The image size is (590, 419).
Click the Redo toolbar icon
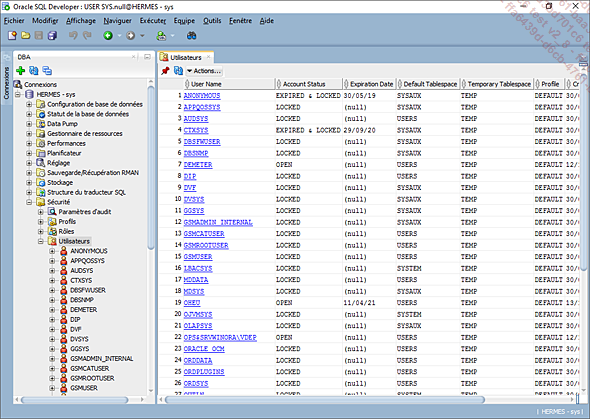tap(87, 35)
